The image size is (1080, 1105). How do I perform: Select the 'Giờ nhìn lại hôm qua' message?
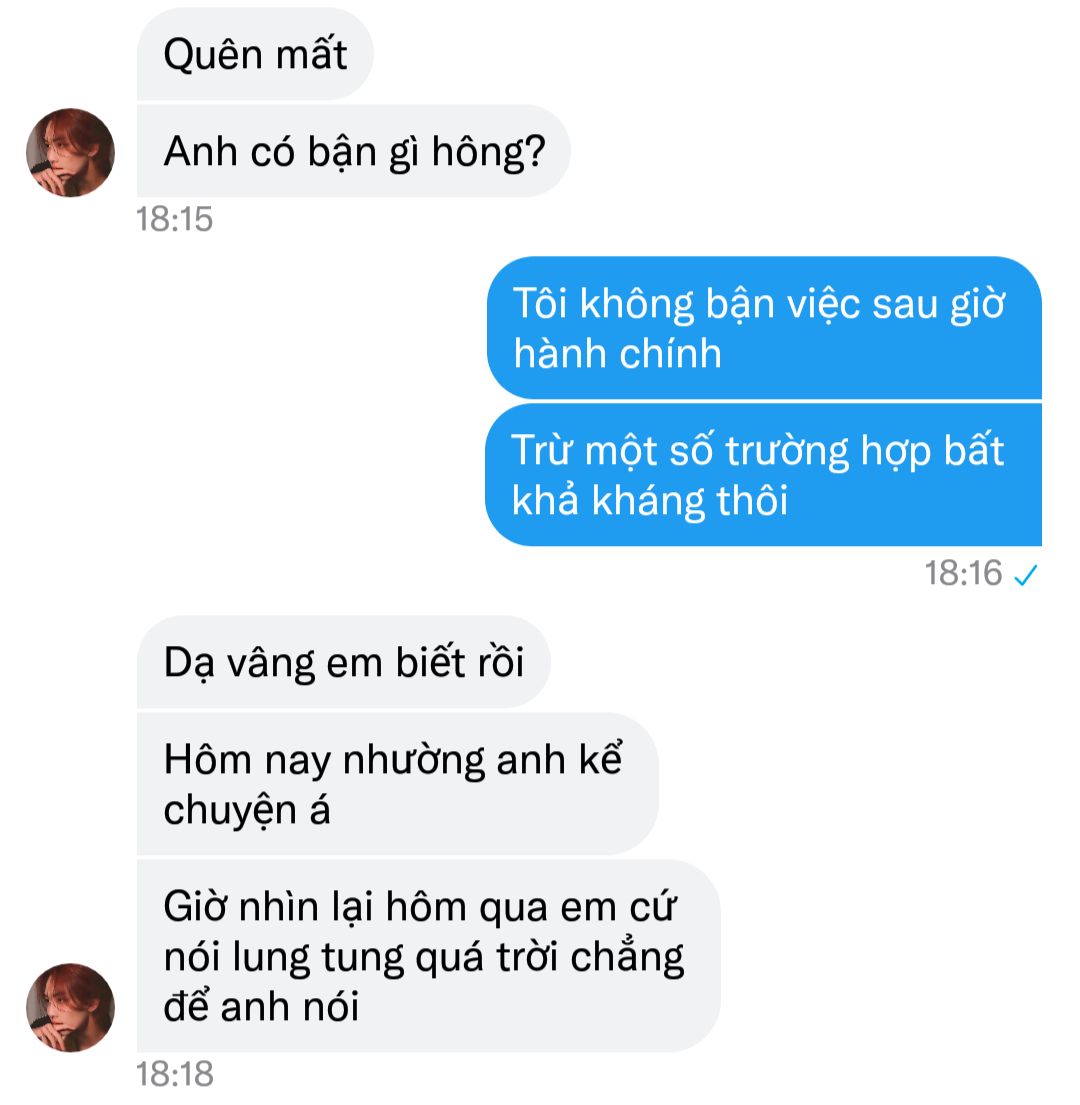(x=428, y=956)
